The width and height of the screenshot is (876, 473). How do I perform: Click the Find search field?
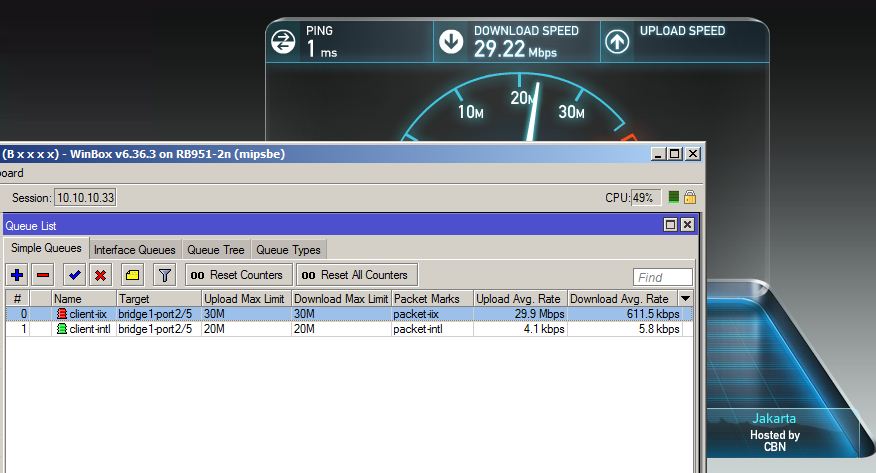[x=663, y=277]
